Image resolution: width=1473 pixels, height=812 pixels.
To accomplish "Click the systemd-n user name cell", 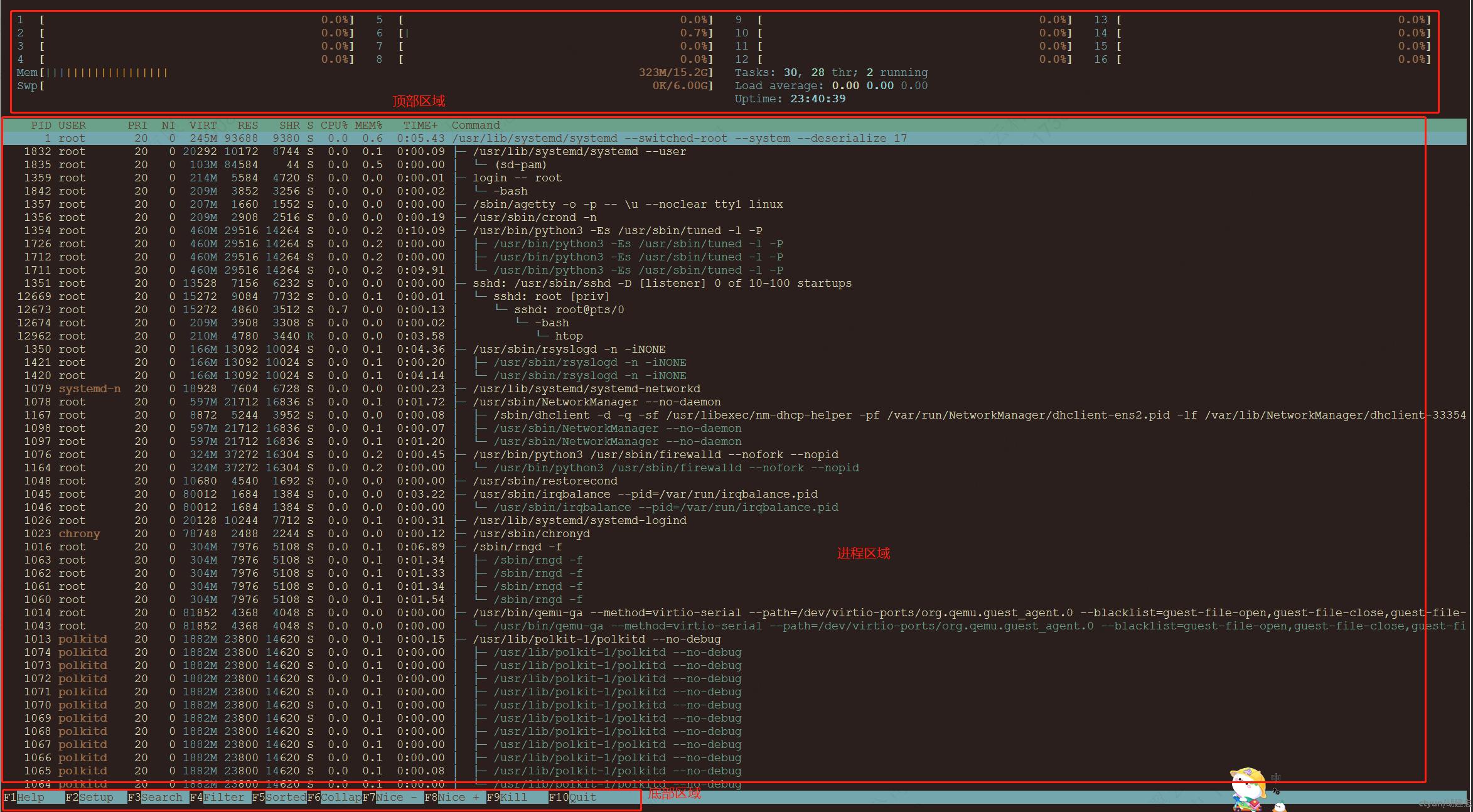I will tap(90, 388).
